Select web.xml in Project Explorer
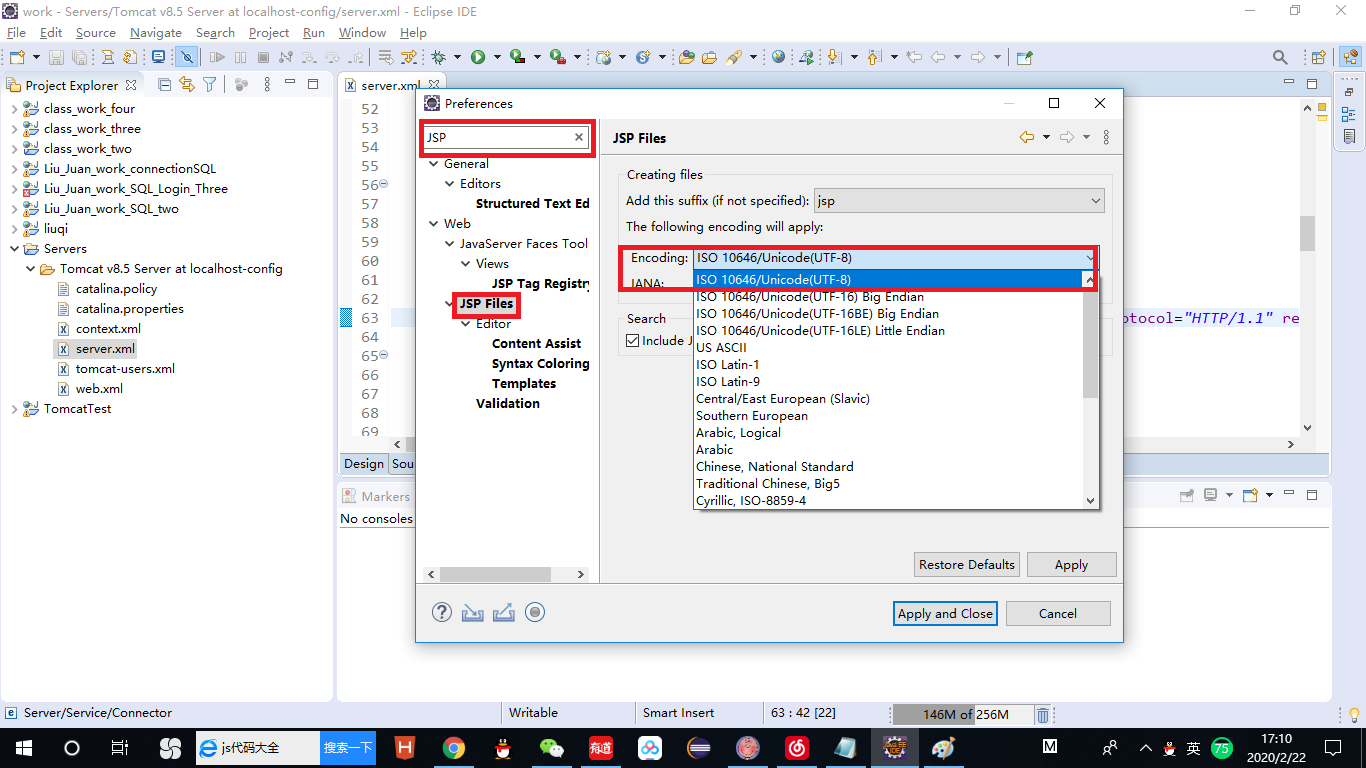Screen dimensions: 1366x768 click(x=99, y=389)
